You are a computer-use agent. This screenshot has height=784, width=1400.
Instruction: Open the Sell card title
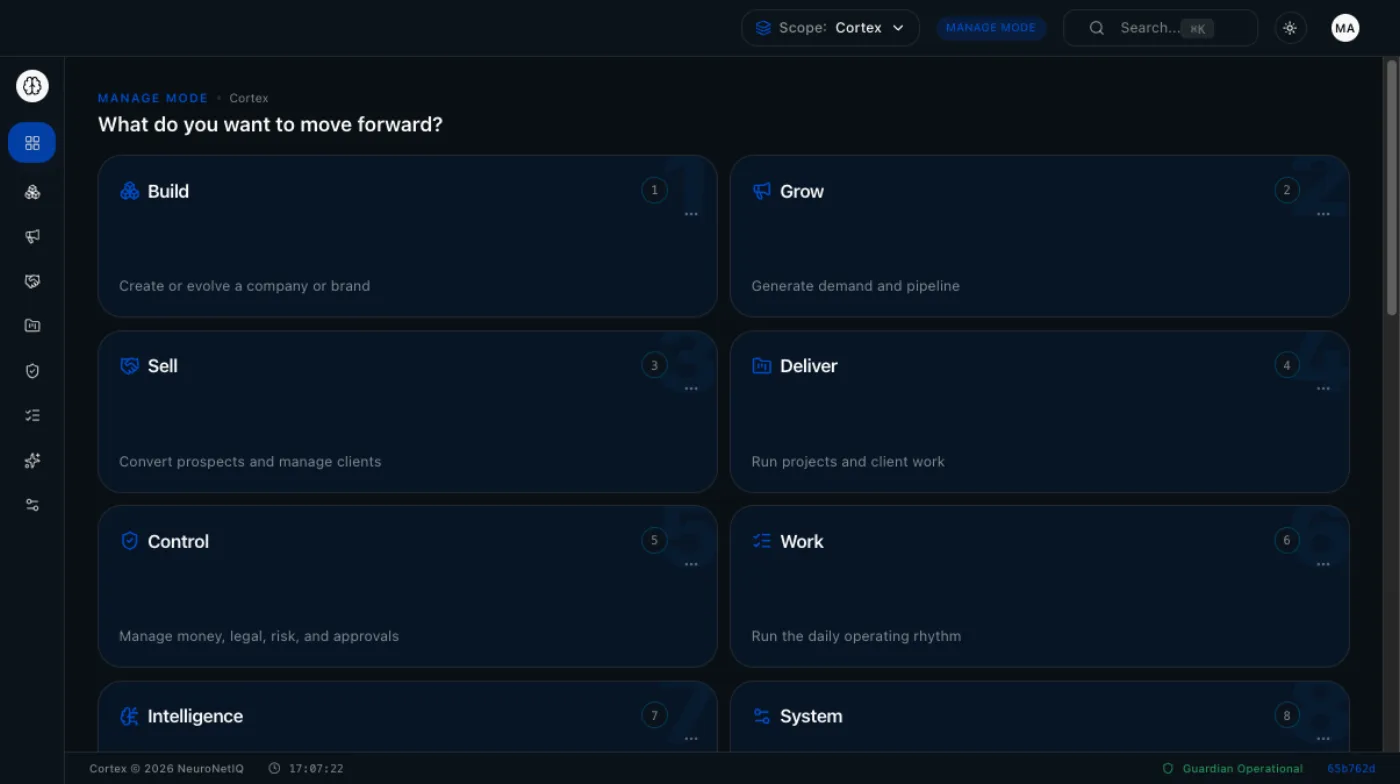pyautogui.click(x=163, y=366)
